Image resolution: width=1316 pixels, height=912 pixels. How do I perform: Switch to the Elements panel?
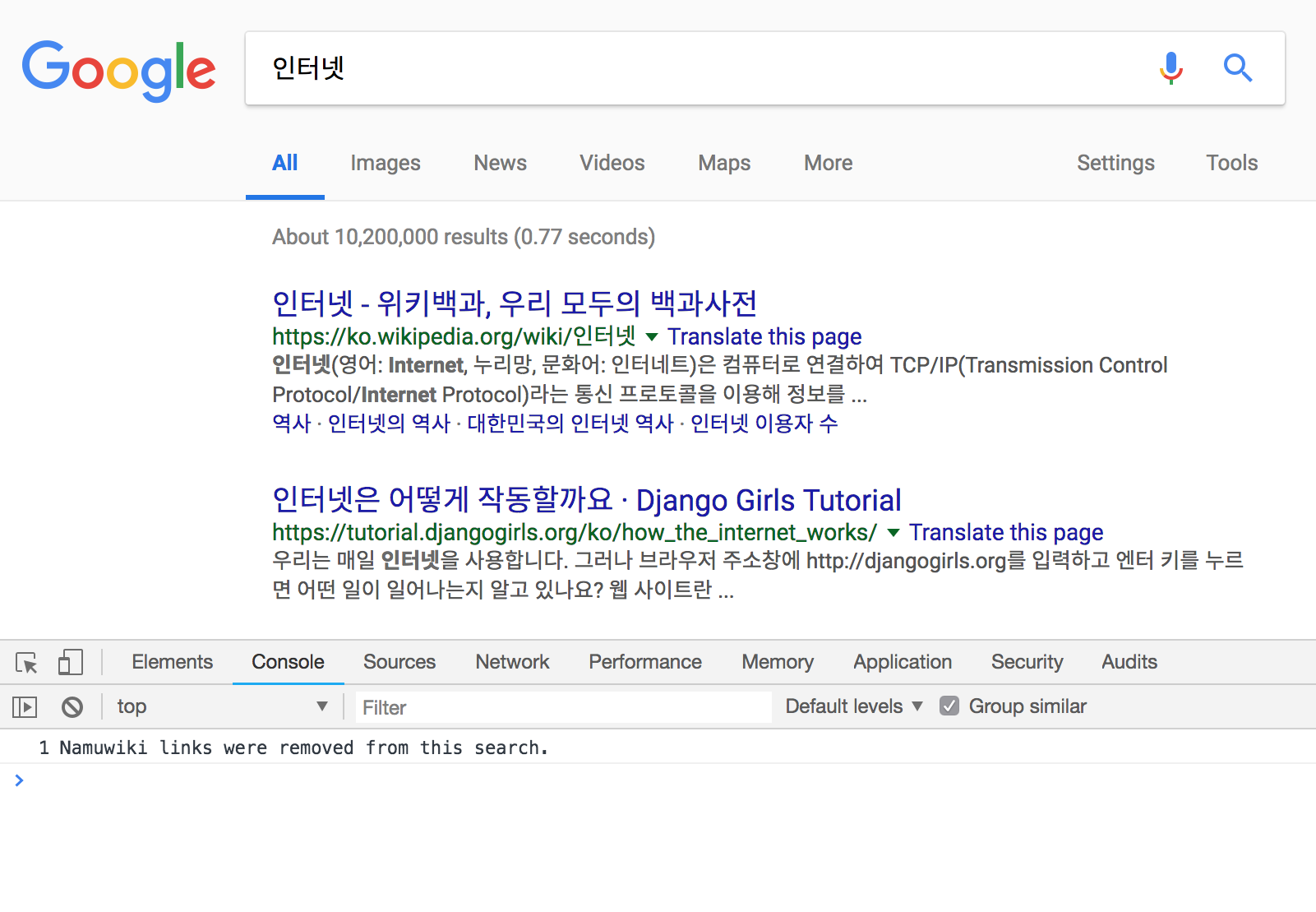point(172,662)
